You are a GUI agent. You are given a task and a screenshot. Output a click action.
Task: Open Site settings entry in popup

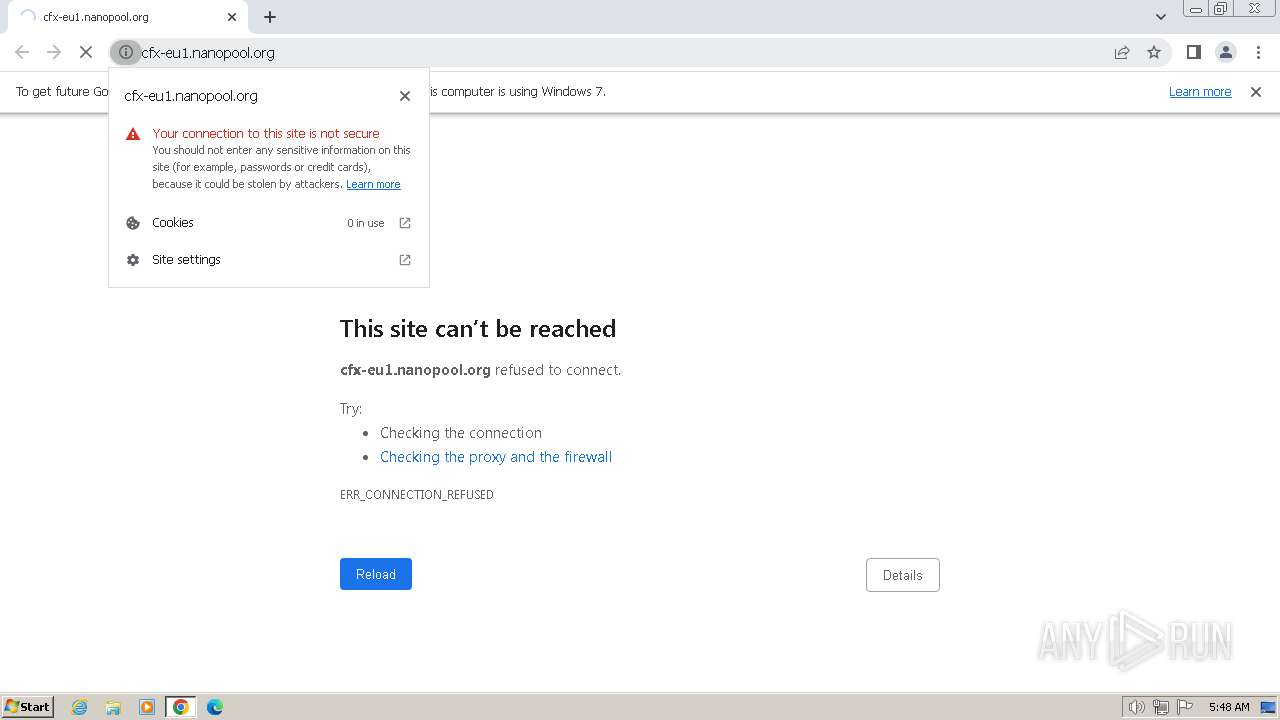269,260
